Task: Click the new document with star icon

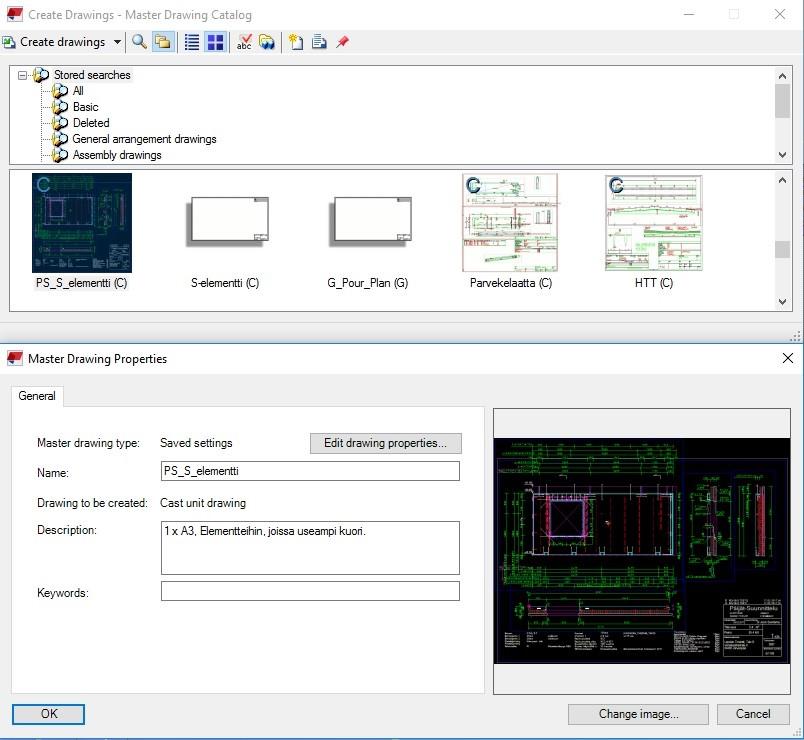Action: click(296, 42)
